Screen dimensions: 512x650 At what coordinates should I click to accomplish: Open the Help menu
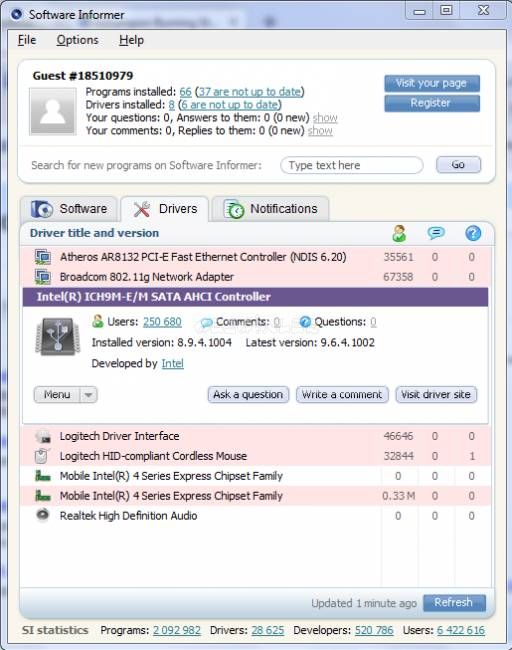click(131, 40)
